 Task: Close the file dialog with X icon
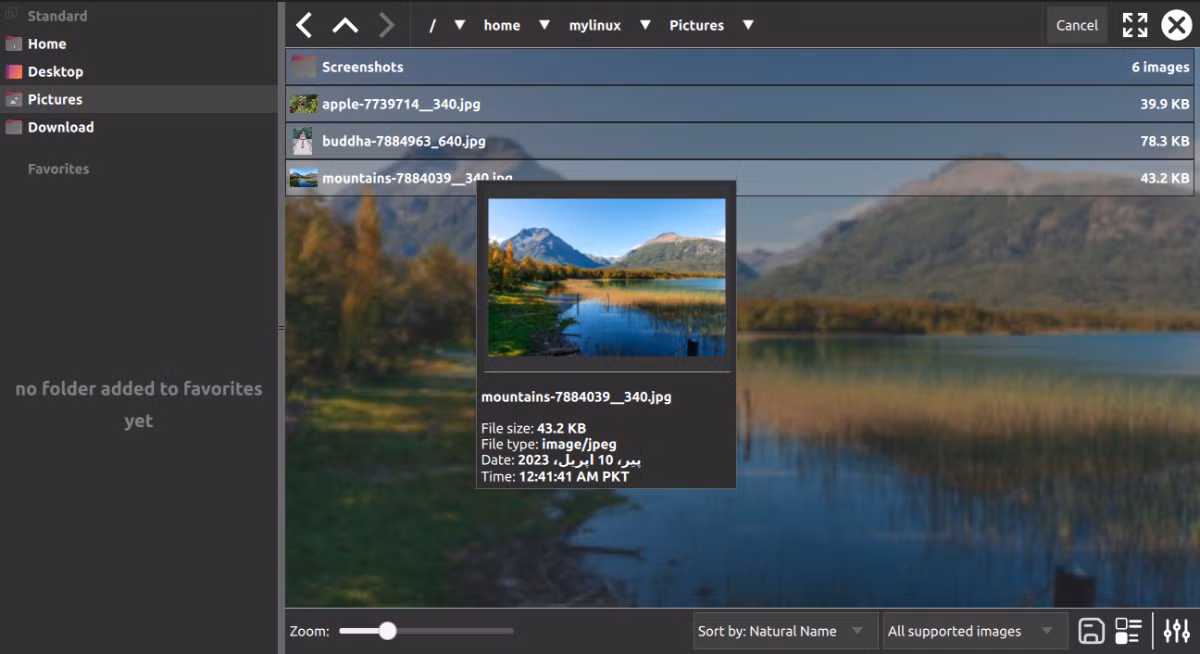(x=1176, y=25)
